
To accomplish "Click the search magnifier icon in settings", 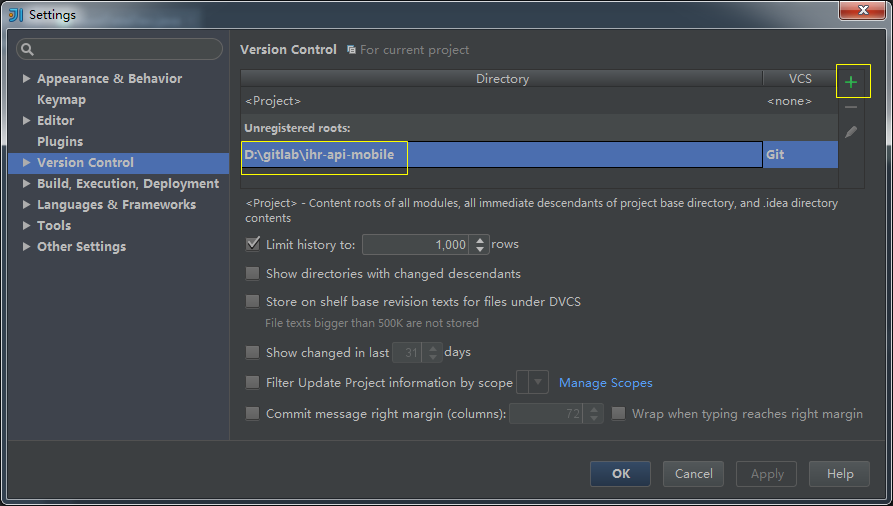I will tap(27, 50).
